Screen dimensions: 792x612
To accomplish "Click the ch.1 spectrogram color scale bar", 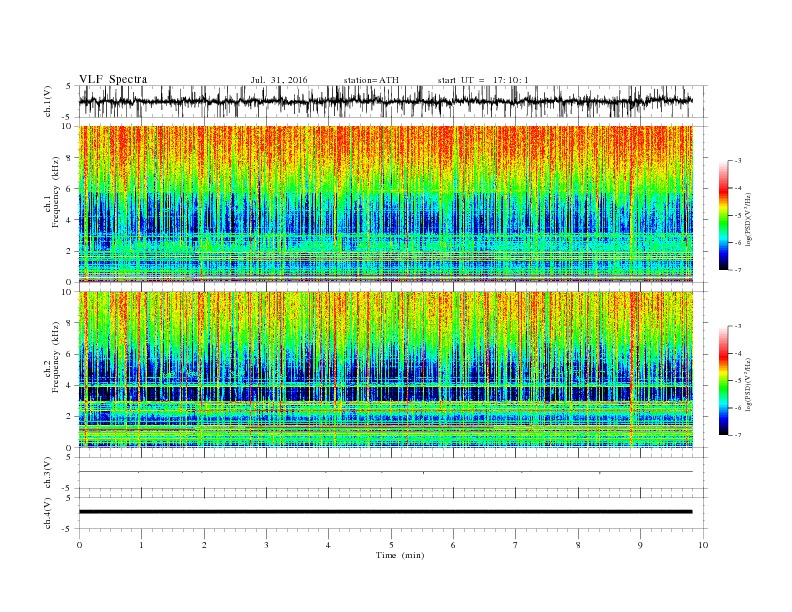I will pyautogui.click(x=723, y=215).
